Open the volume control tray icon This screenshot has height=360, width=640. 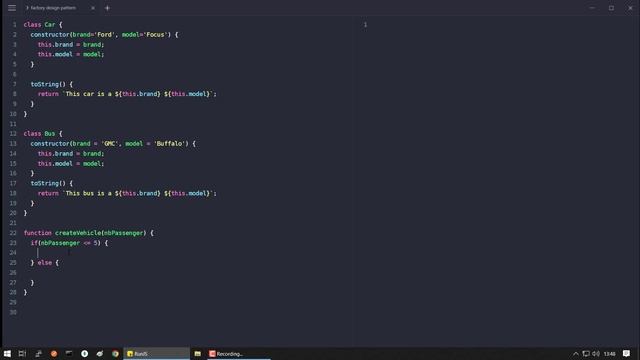pos(596,353)
